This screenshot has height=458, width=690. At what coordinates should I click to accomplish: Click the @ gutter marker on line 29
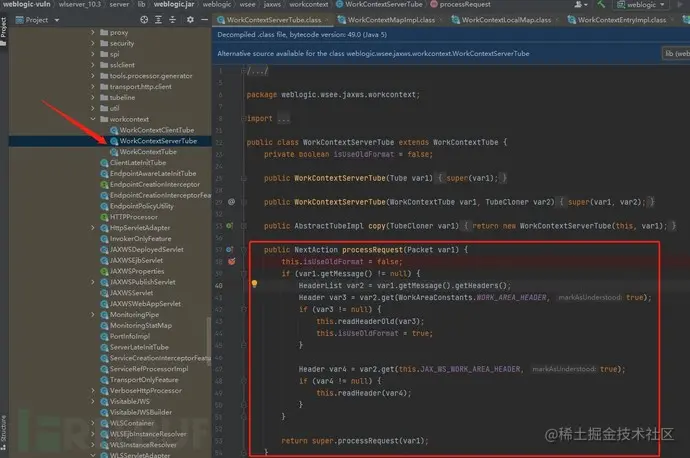pyautogui.click(x=231, y=202)
